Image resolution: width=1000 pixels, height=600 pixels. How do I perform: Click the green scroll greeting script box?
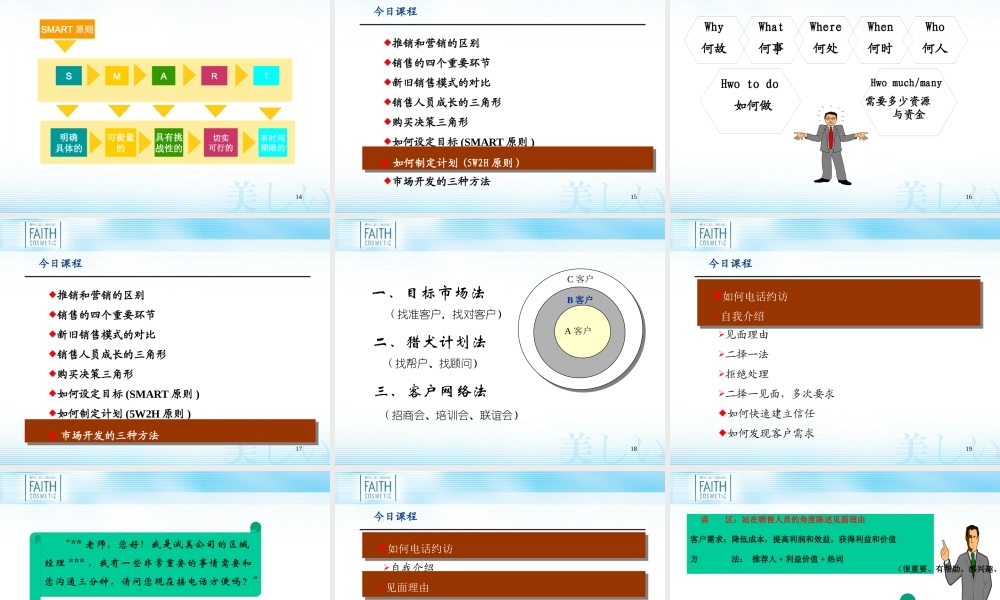(x=146, y=561)
